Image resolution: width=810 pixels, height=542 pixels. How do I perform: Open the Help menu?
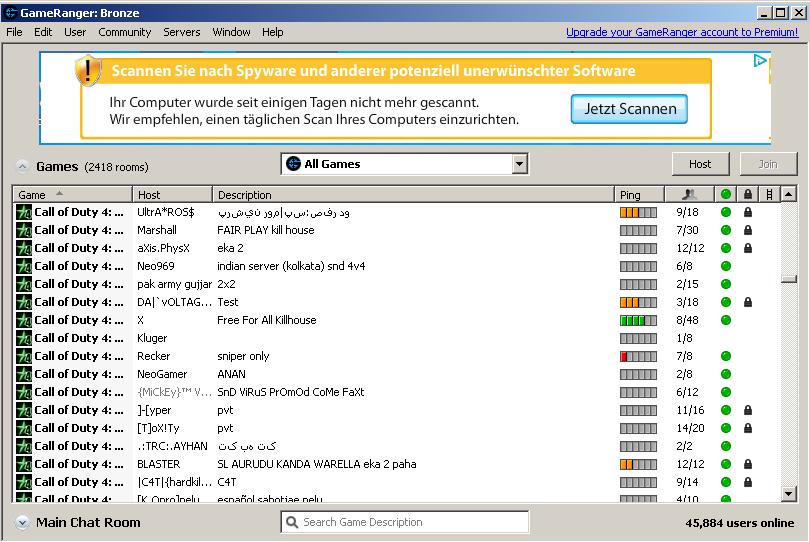[x=272, y=32]
